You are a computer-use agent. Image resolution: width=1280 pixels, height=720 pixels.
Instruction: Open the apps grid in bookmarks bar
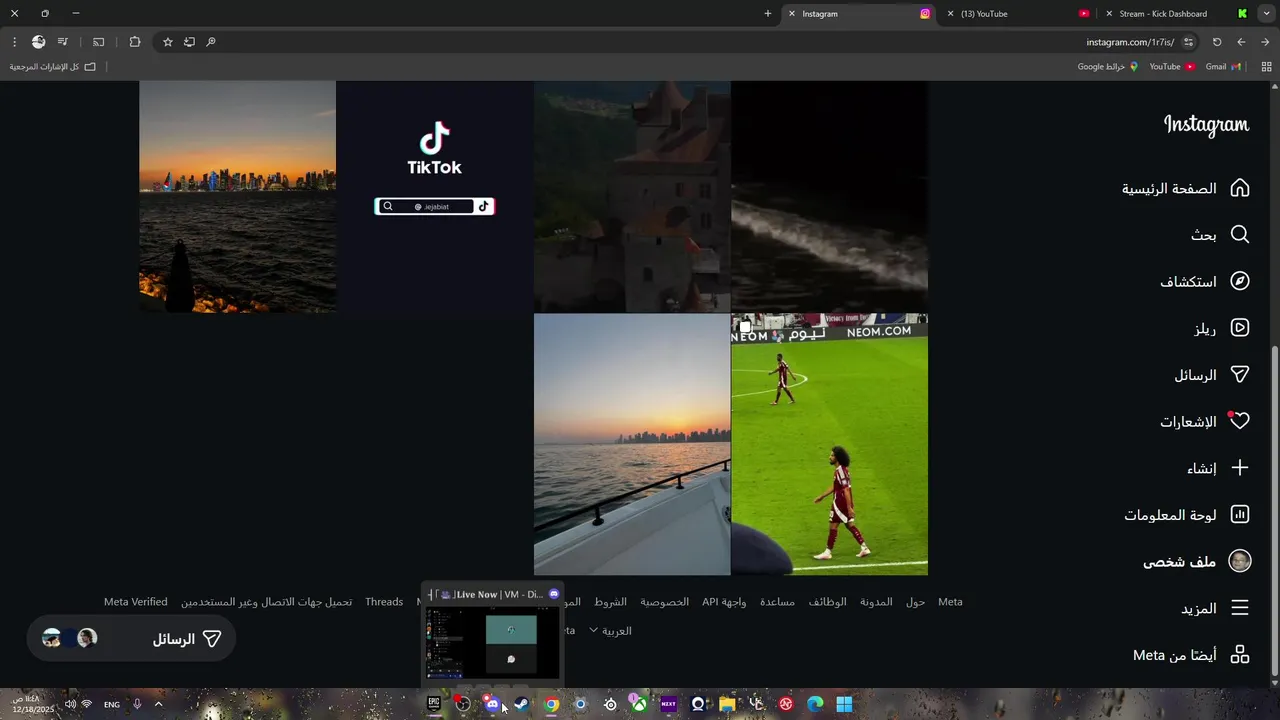tap(1266, 67)
